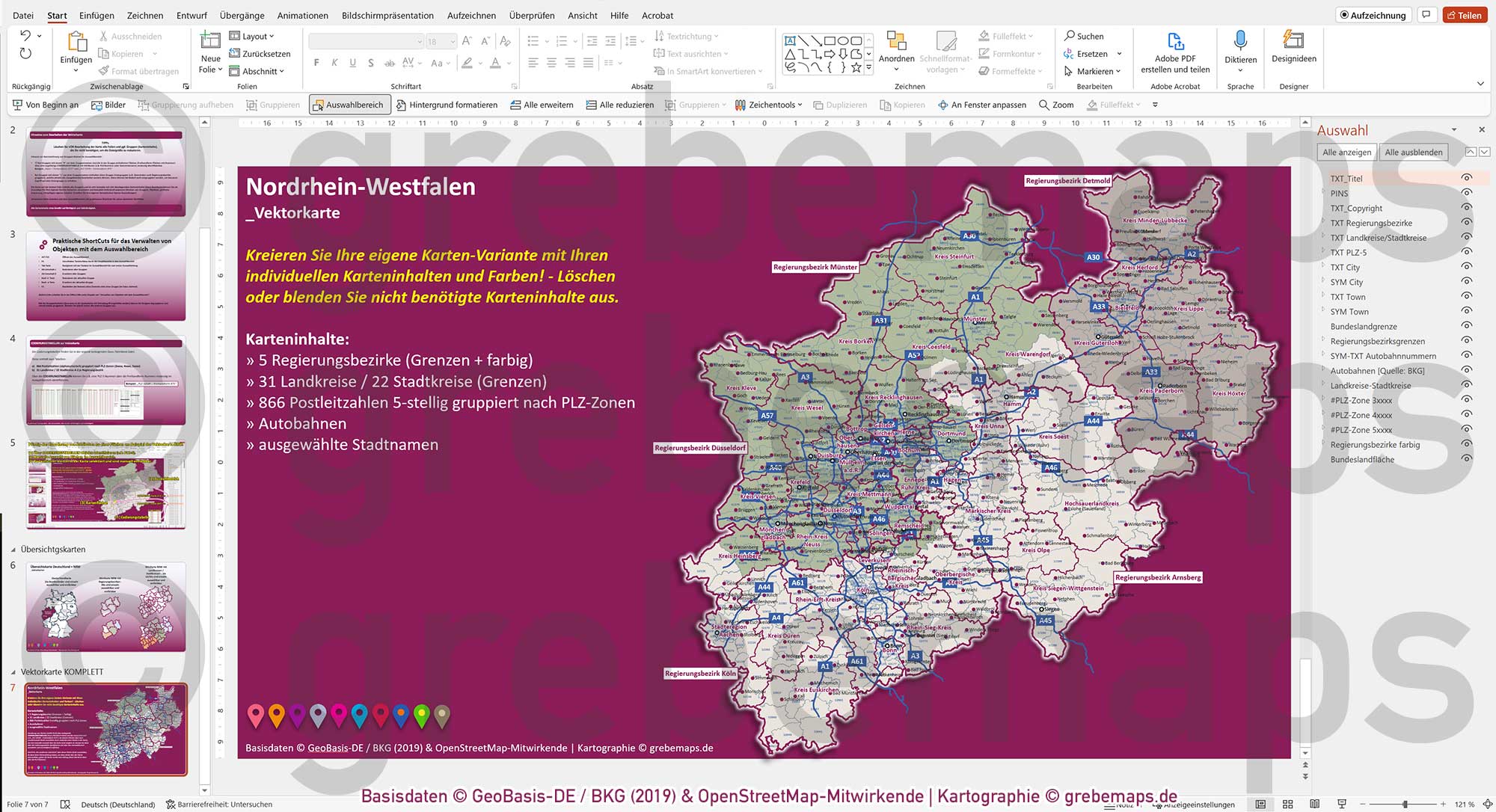This screenshot has width=1496, height=812.
Task: Toggle visibility of TXT_Titel
Action: tap(1467, 178)
